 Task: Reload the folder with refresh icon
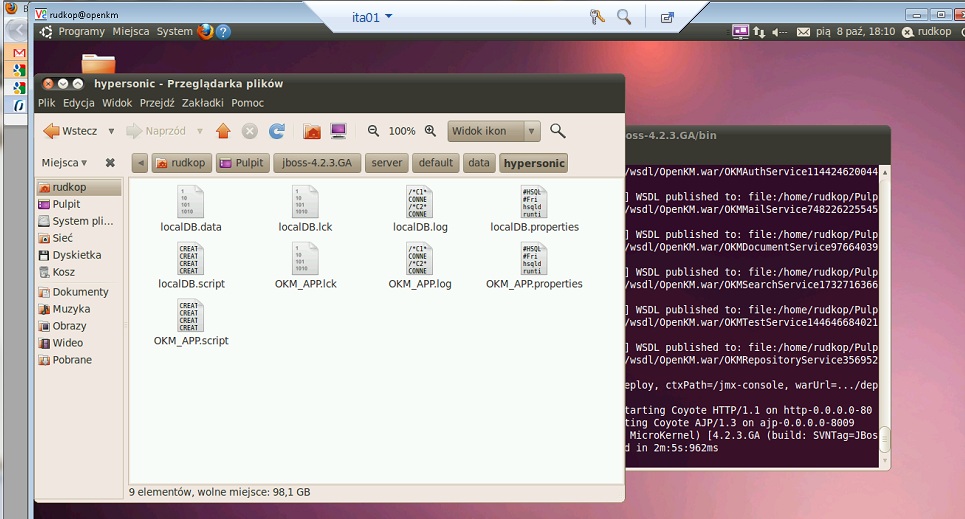tap(277, 131)
